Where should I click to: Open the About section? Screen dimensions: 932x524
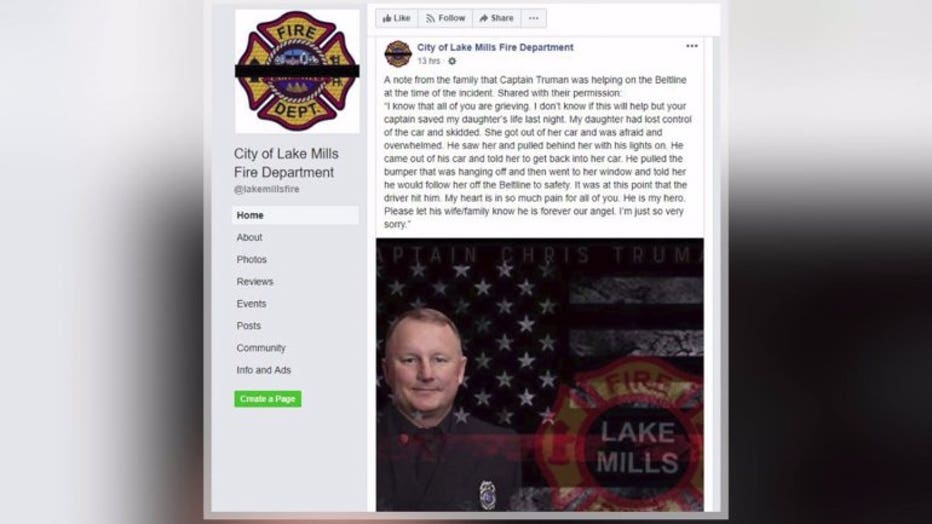click(x=249, y=237)
